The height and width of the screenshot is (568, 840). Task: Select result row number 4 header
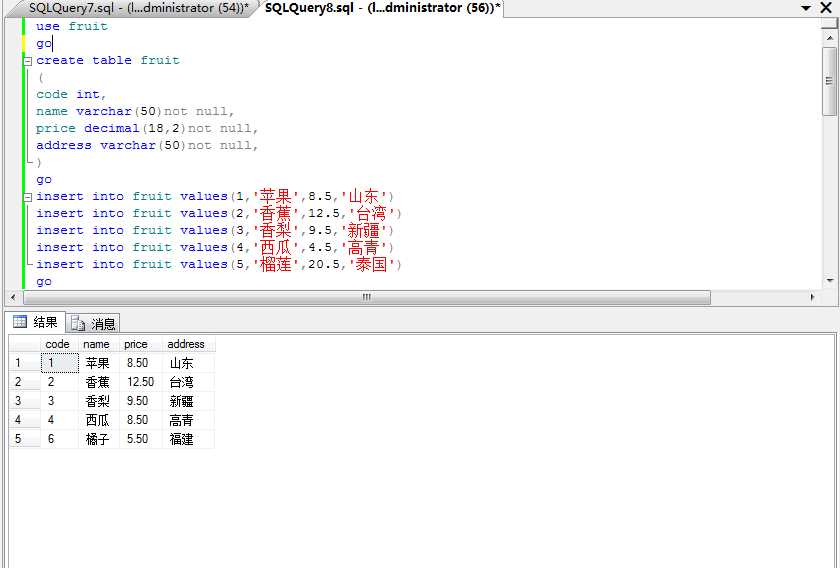point(25,420)
